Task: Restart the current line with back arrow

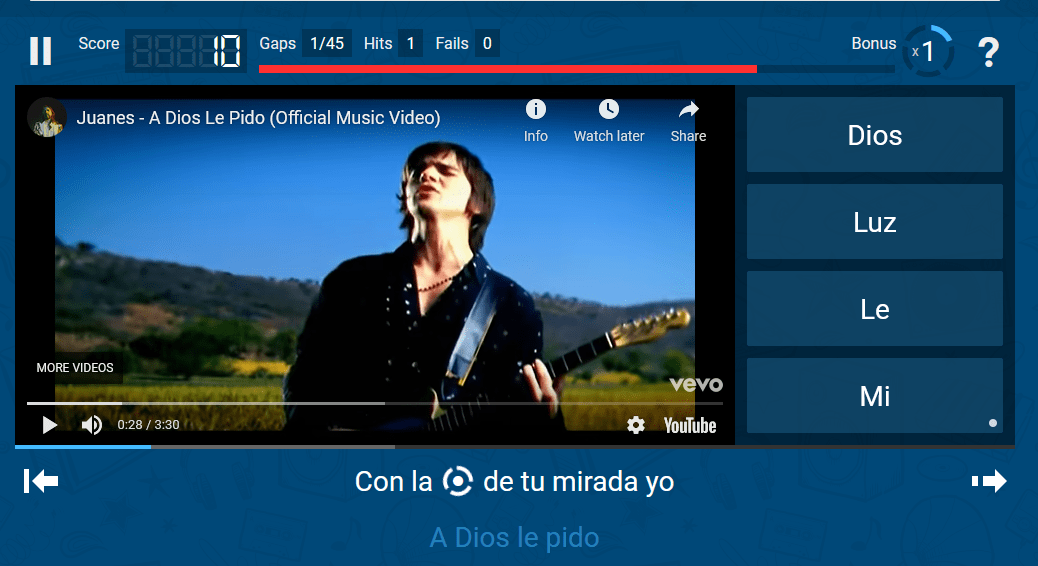Action: (41, 481)
